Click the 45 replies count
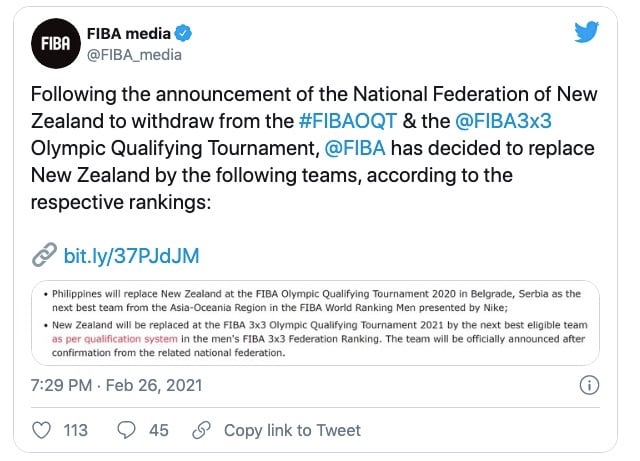Image resolution: width=640 pixels, height=461 pixels. (x=159, y=430)
